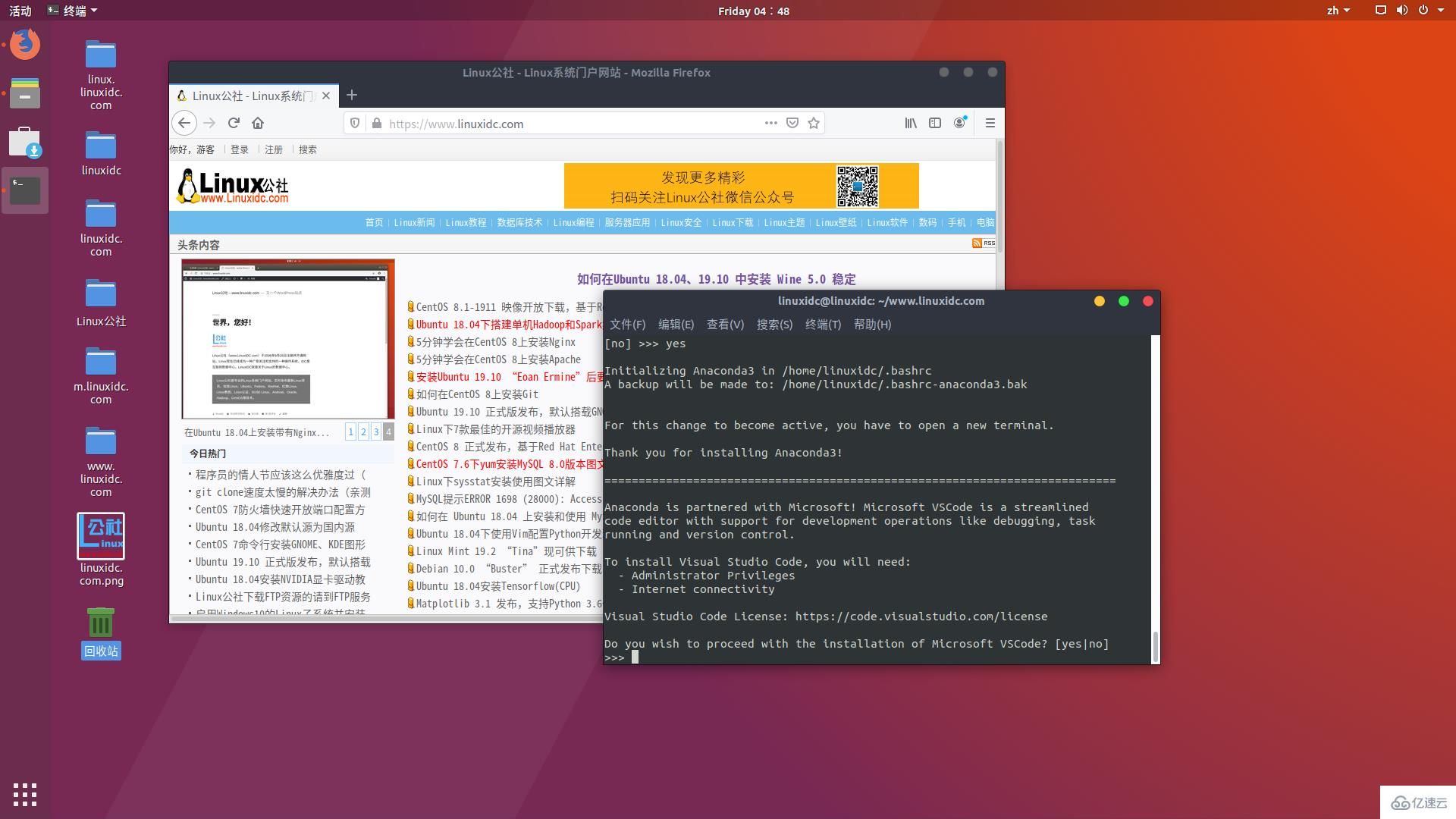Select m.linuxidc.com desktop folder

click(x=101, y=376)
